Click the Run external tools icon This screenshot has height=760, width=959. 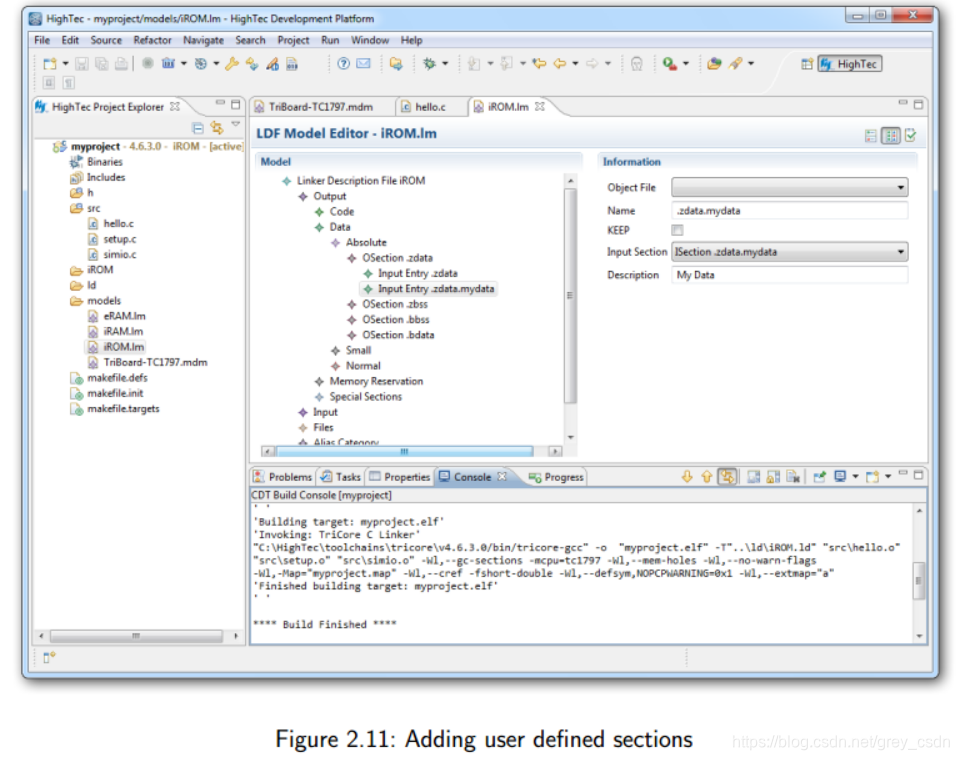coord(670,64)
